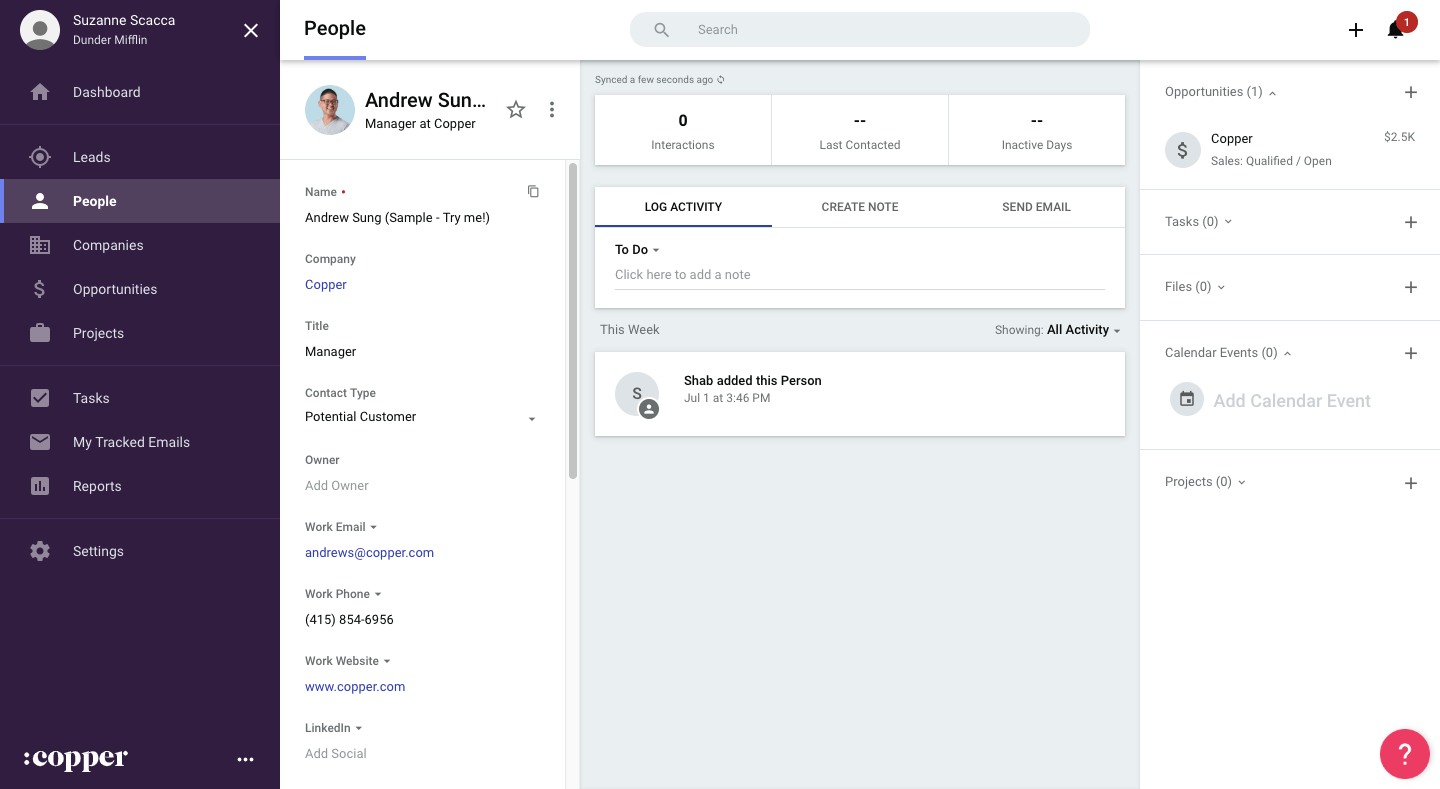Open the www.copper.com website link
This screenshot has width=1440, height=789.
[355, 687]
